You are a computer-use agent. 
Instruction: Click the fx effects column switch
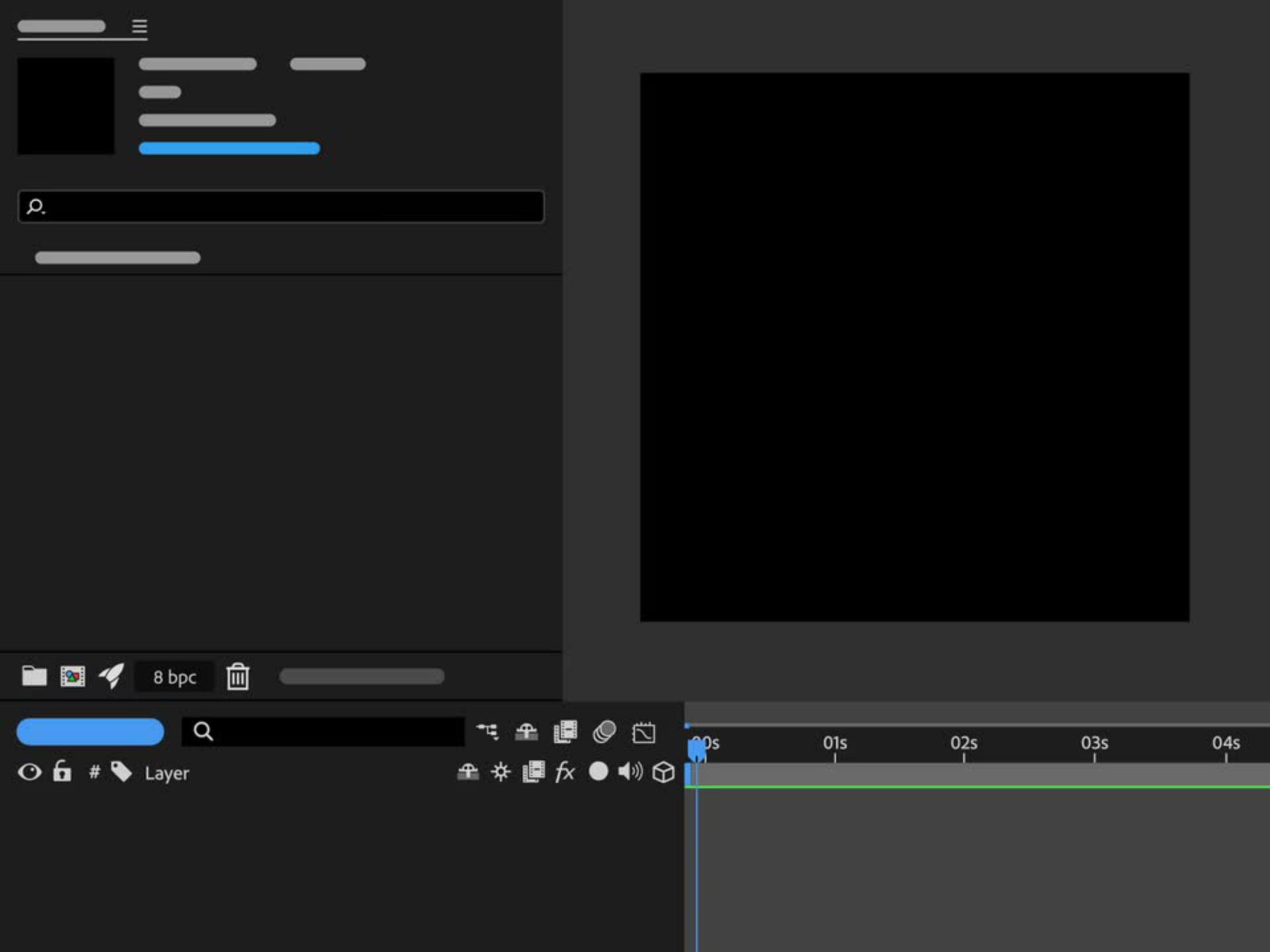click(x=564, y=772)
